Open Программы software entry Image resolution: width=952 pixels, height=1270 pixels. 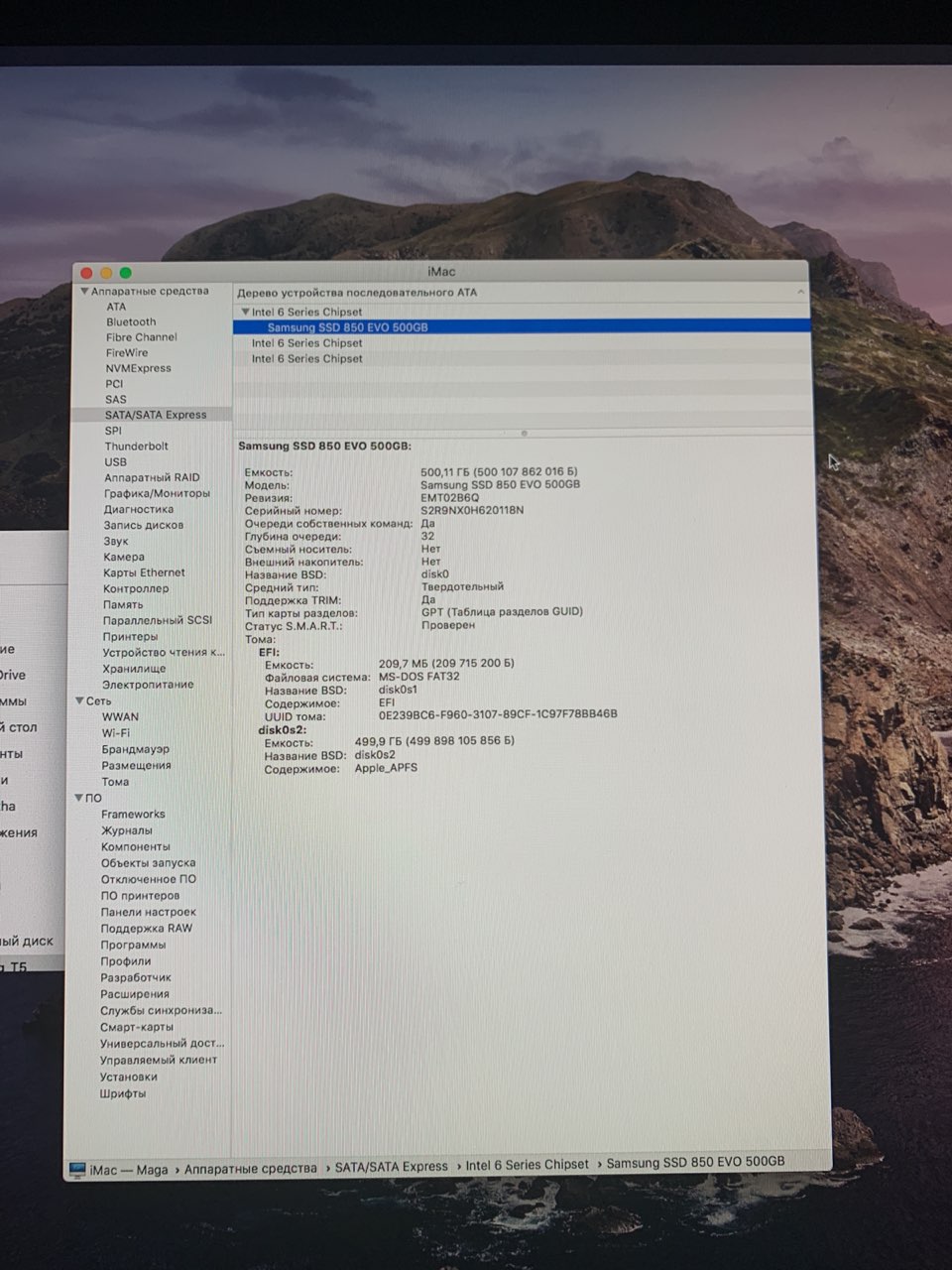pyautogui.click(x=133, y=945)
